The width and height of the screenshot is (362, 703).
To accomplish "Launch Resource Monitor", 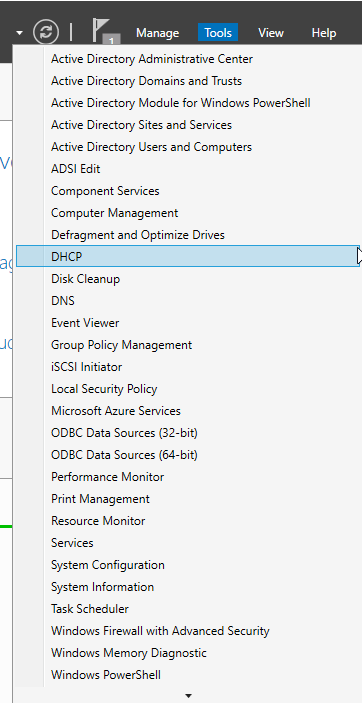I will [x=188, y=521].
